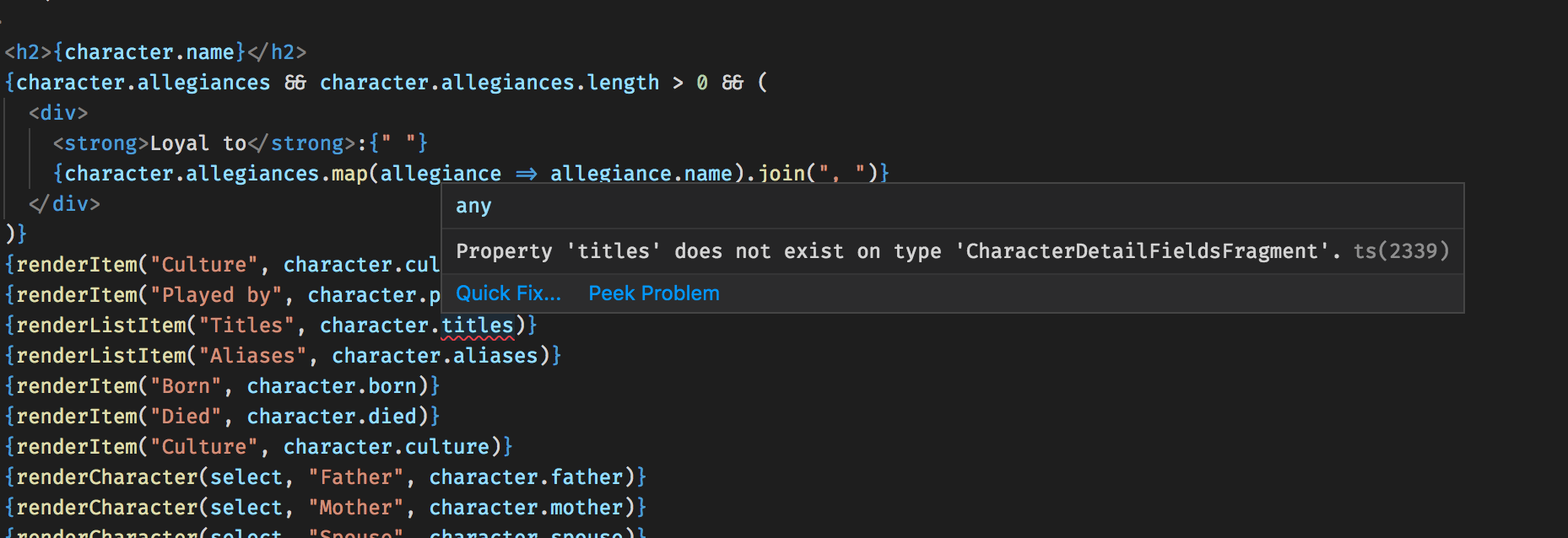Click the closing </div> tag
1568x538 pixels.
coord(64,204)
